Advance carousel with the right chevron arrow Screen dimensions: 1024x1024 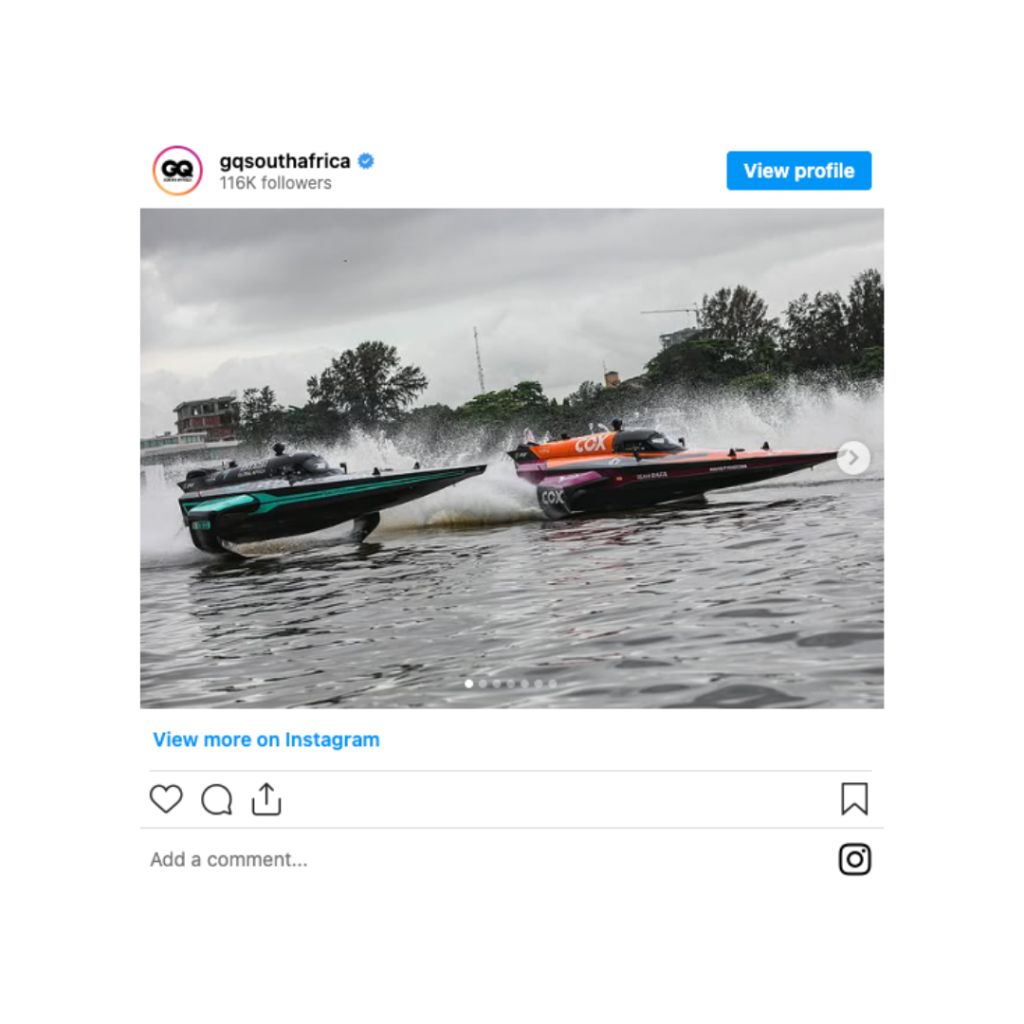[x=853, y=458]
